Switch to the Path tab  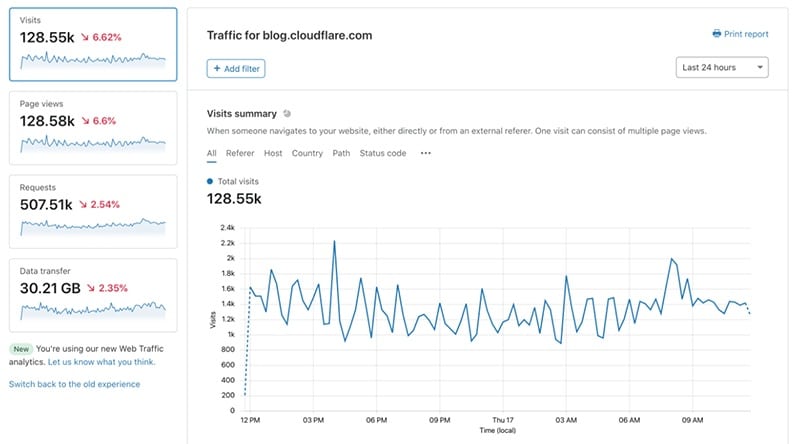click(341, 153)
